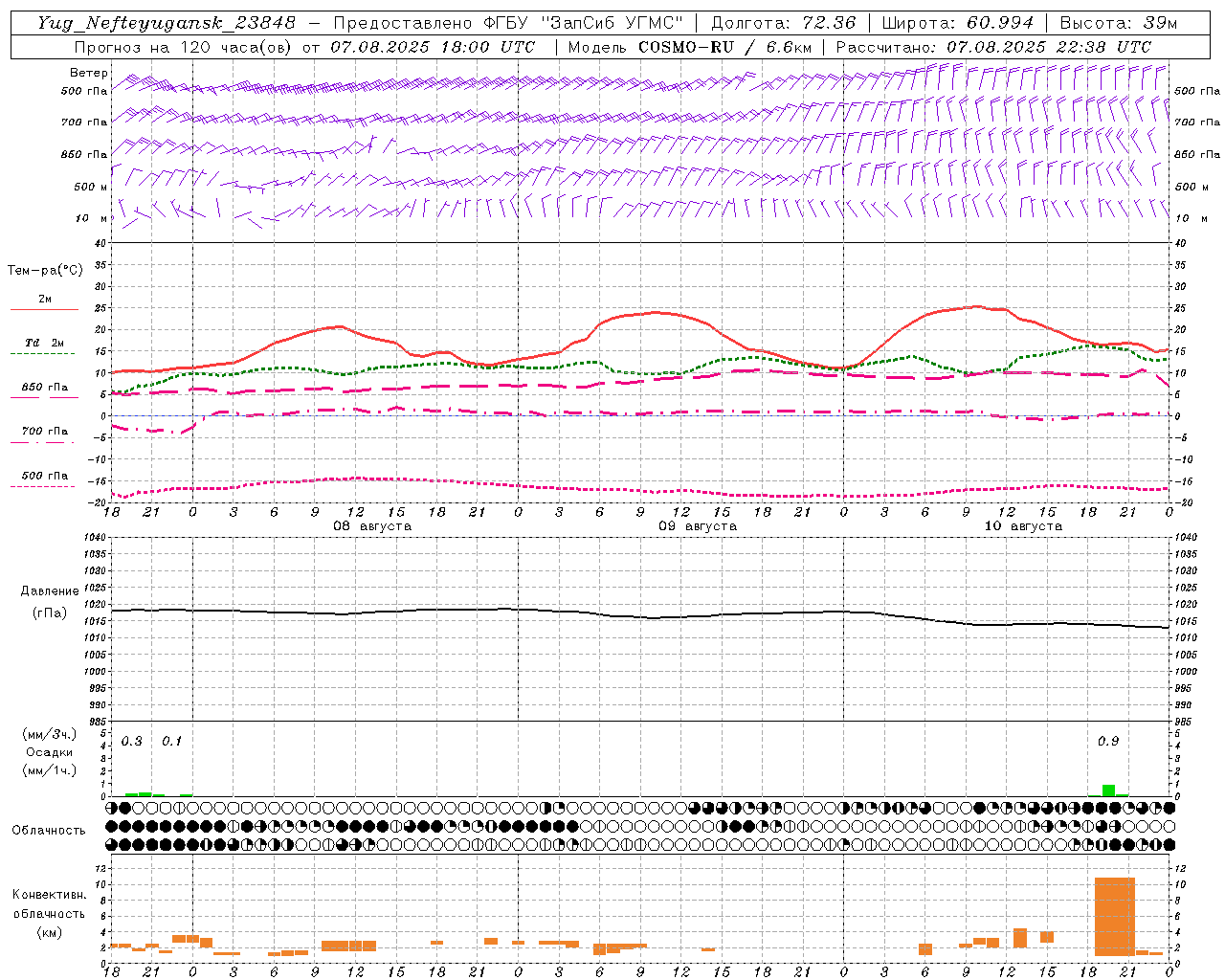Click the (гПа) pressure unit label
The width and height of the screenshot is (1225, 980).
[50, 612]
